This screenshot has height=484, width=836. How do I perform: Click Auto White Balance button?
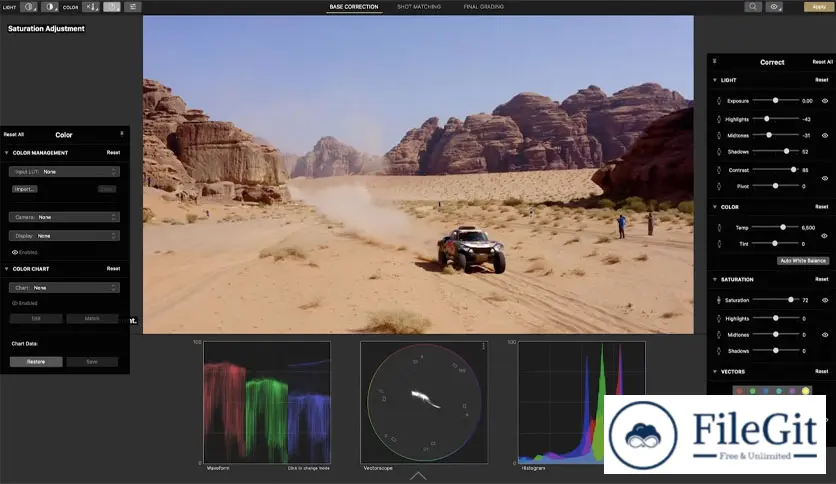point(802,261)
